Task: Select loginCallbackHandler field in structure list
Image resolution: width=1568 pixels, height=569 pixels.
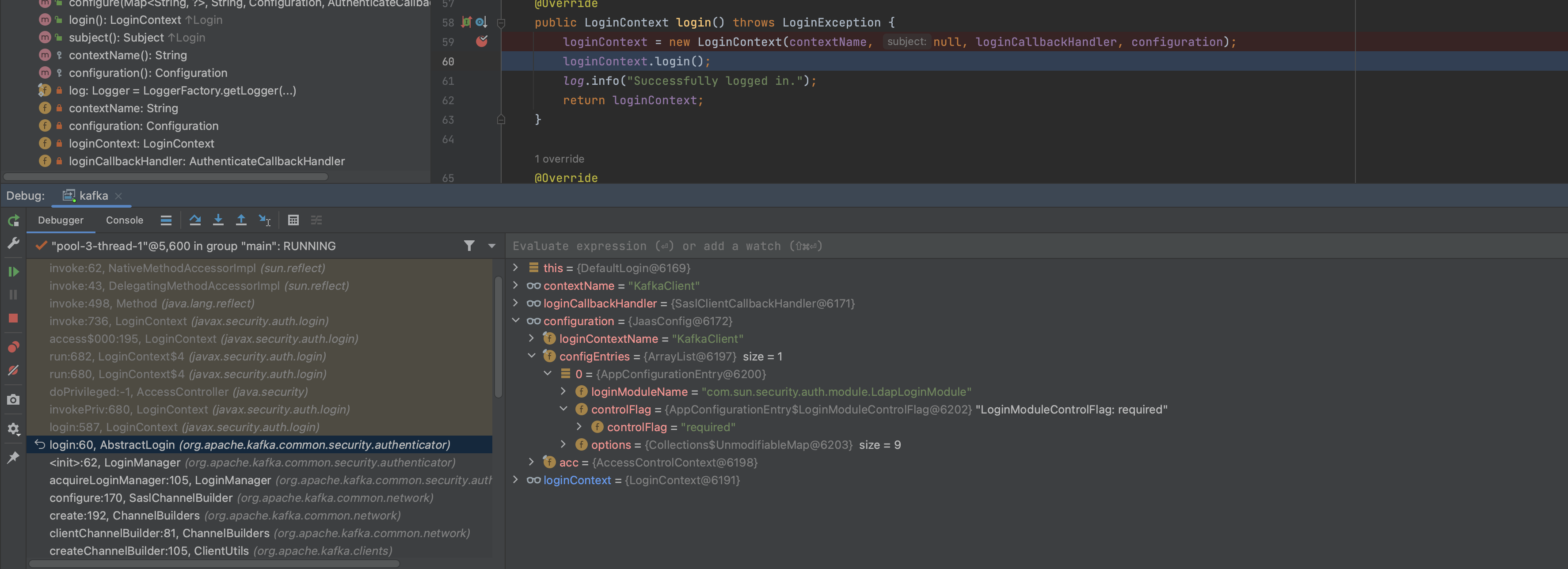Action: point(206,161)
